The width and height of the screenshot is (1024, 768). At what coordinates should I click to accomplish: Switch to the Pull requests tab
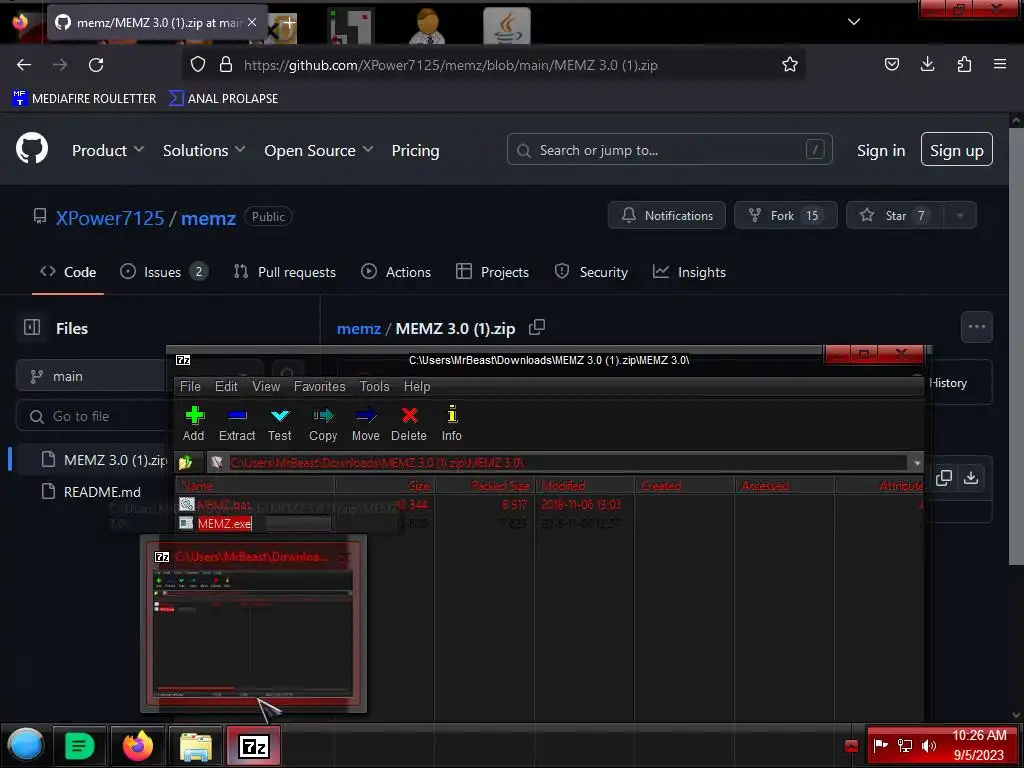(285, 272)
